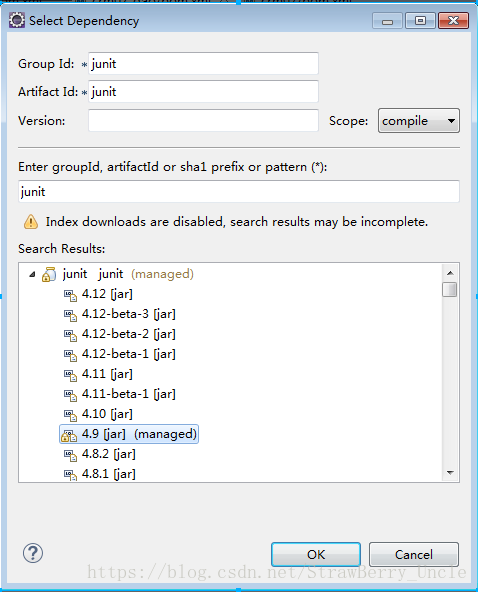Minimize the Select Dependency dialog
Viewport: 478px width, 592px height.
coord(387,21)
